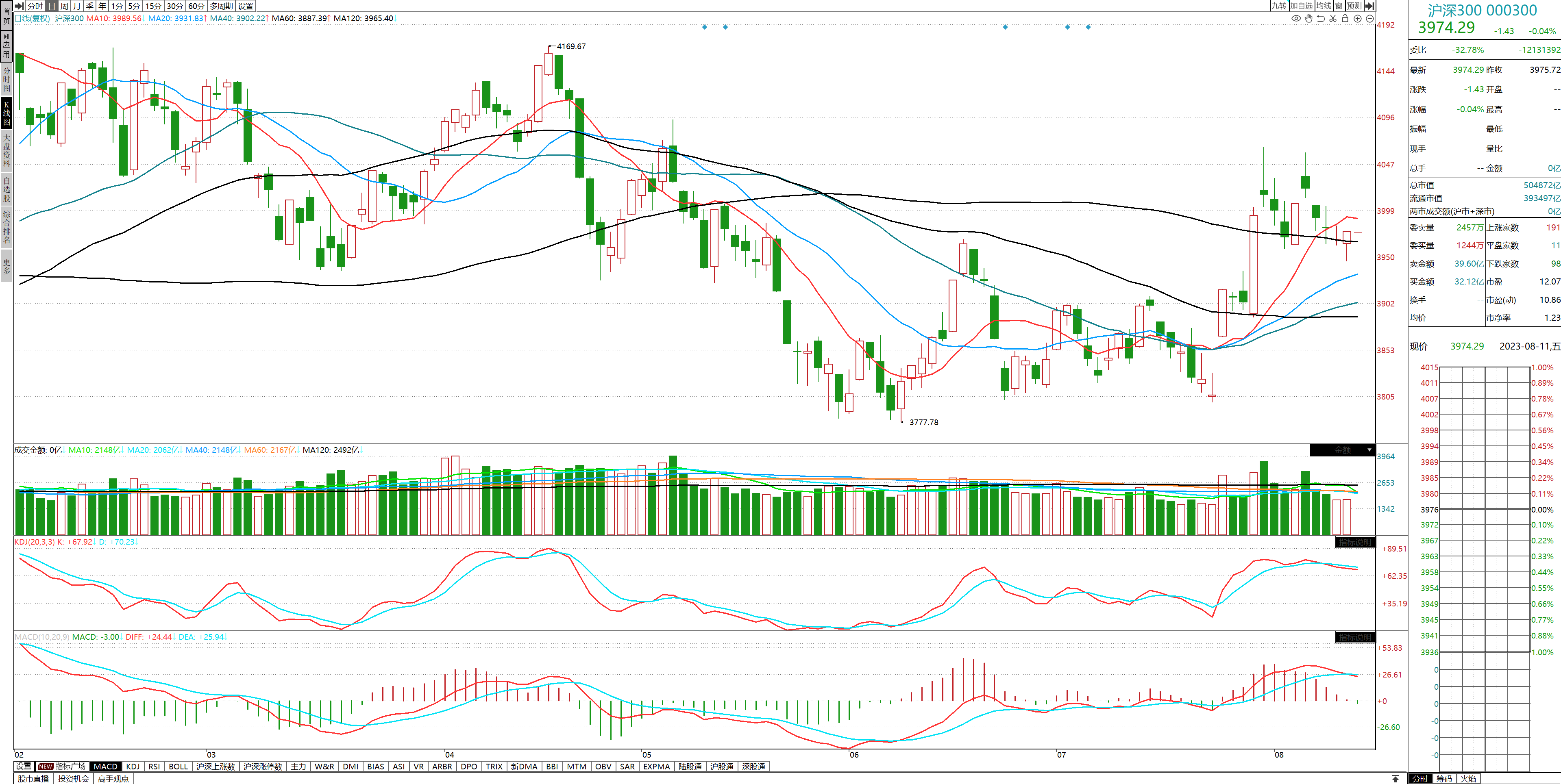1561x784 pixels.
Task: Click the undo arrow icon
Action: coord(1320,19)
